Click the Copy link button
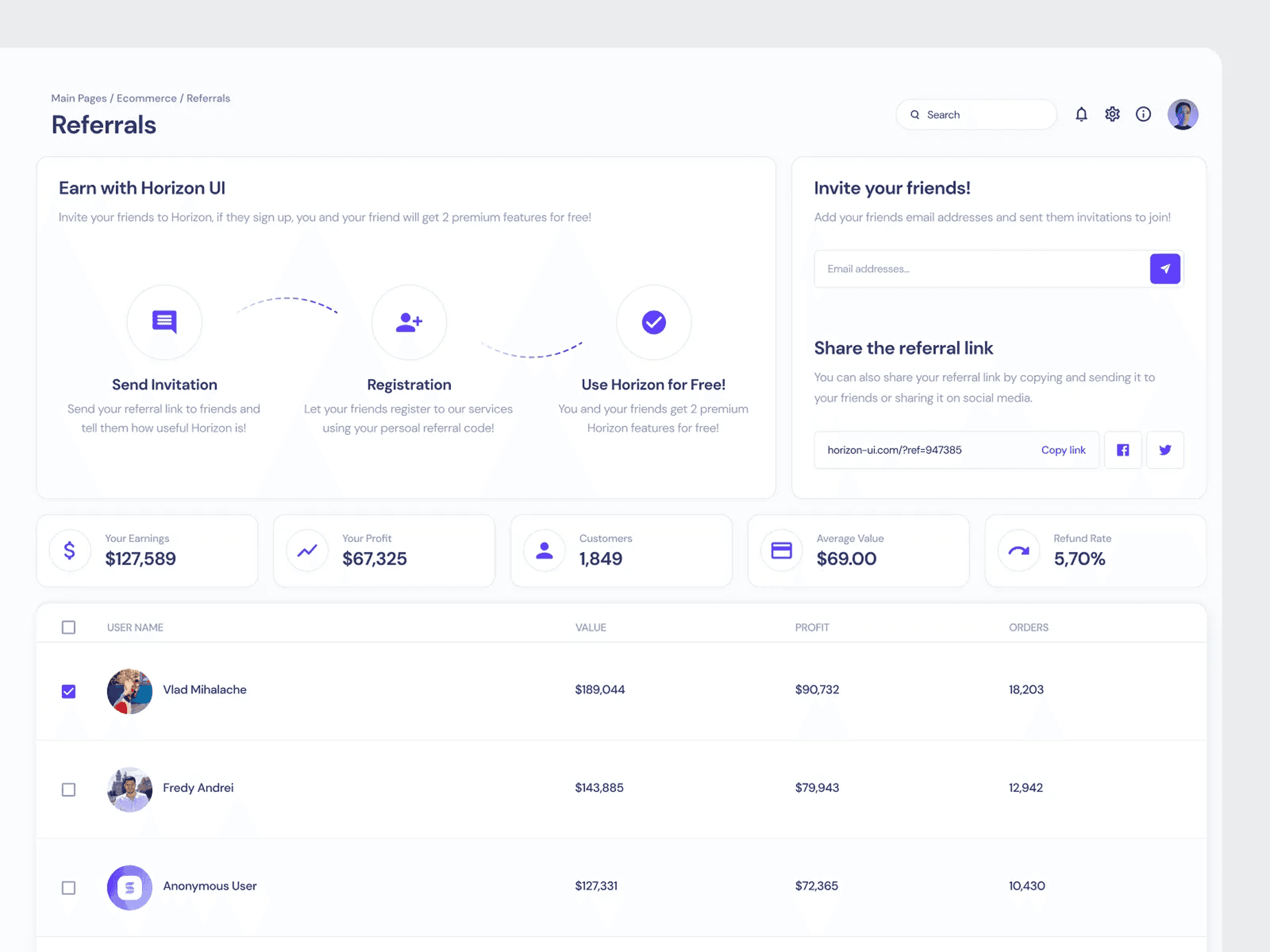 pyautogui.click(x=1063, y=450)
